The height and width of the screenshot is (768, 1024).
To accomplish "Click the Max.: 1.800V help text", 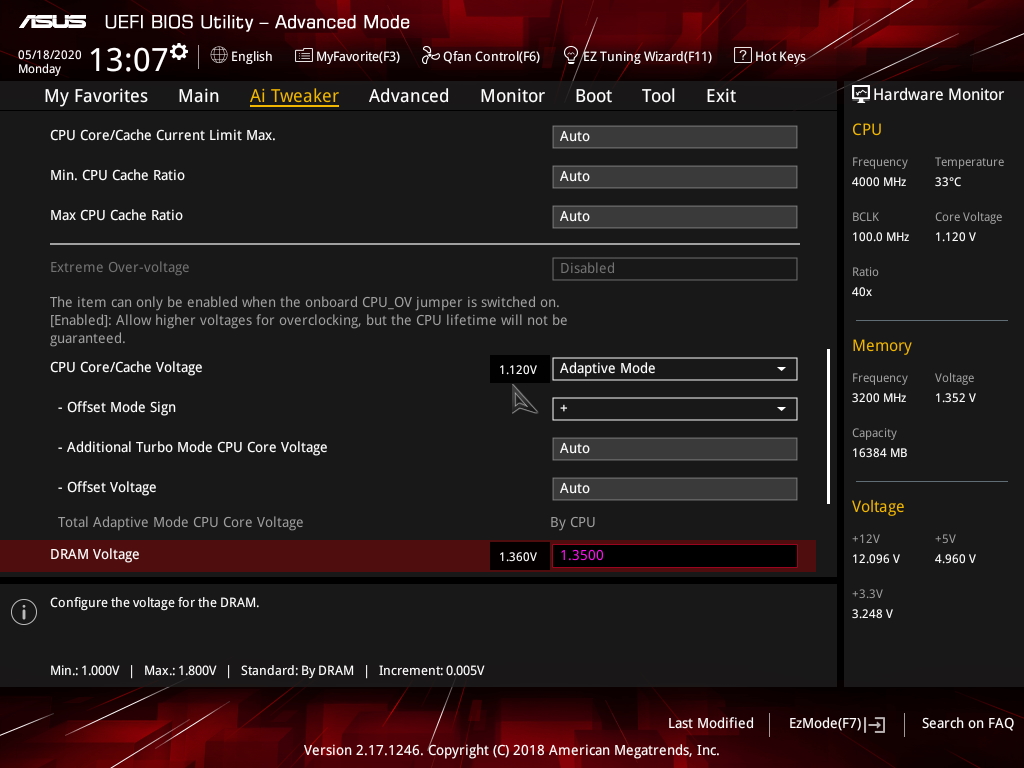I will (180, 671).
